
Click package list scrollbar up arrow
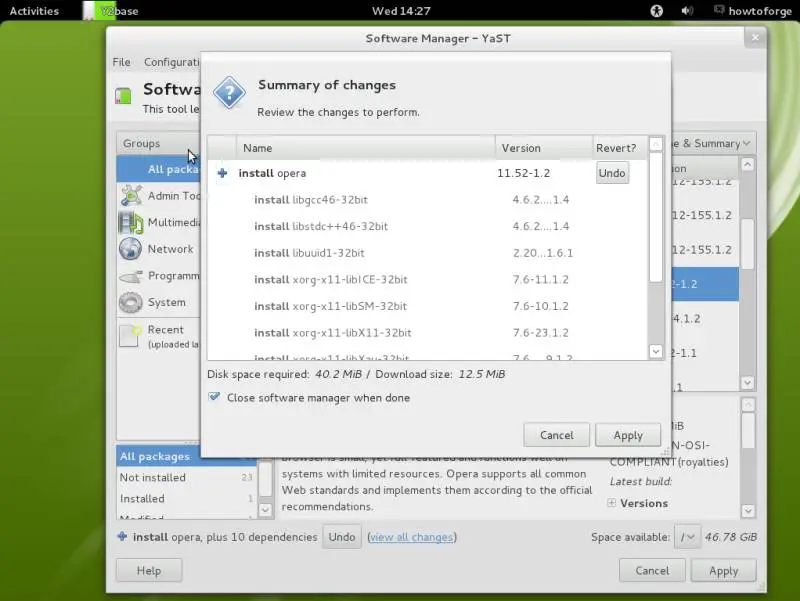(x=747, y=164)
